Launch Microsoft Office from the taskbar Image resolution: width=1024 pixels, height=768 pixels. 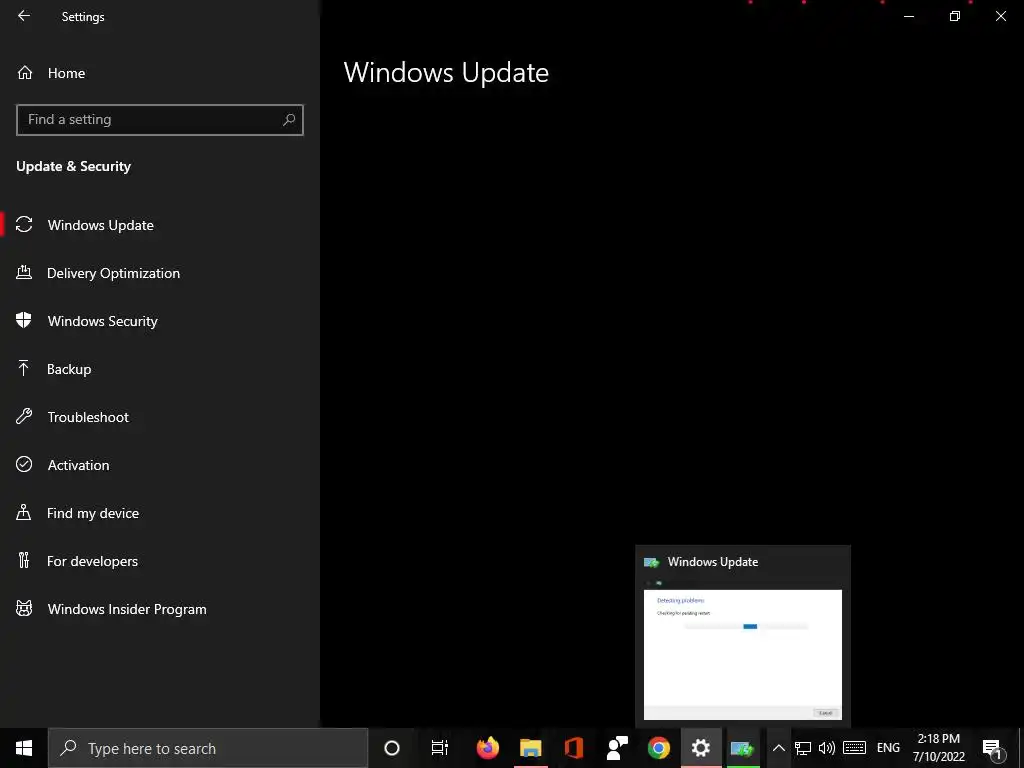point(573,748)
